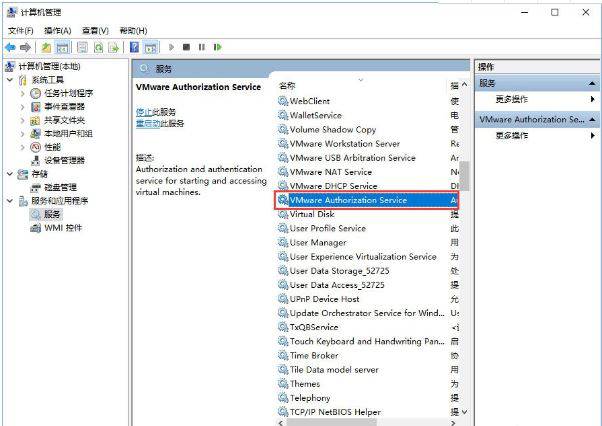
Task: Click the Up one level toolbar icon
Action: (x=46, y=47)
